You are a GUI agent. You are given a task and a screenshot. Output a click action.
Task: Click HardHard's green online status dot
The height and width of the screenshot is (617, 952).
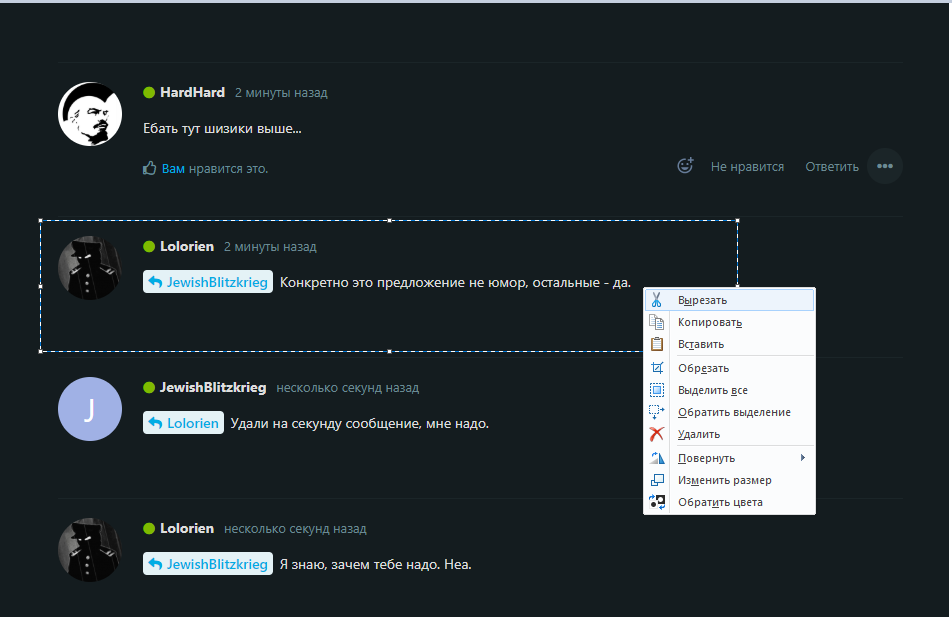pos(149,92)
